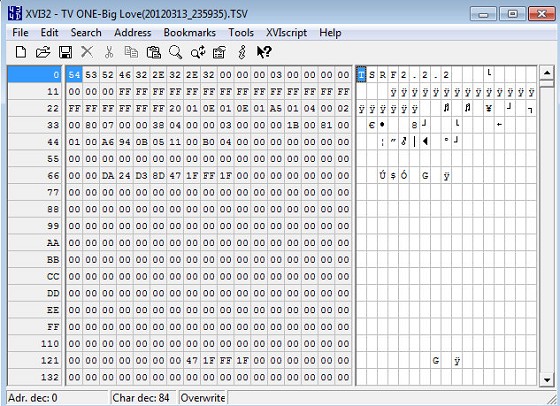Select hex byte 1B in row 33
Image resolution: width=560 pixels, height=406 pixels.
point(293,125)
